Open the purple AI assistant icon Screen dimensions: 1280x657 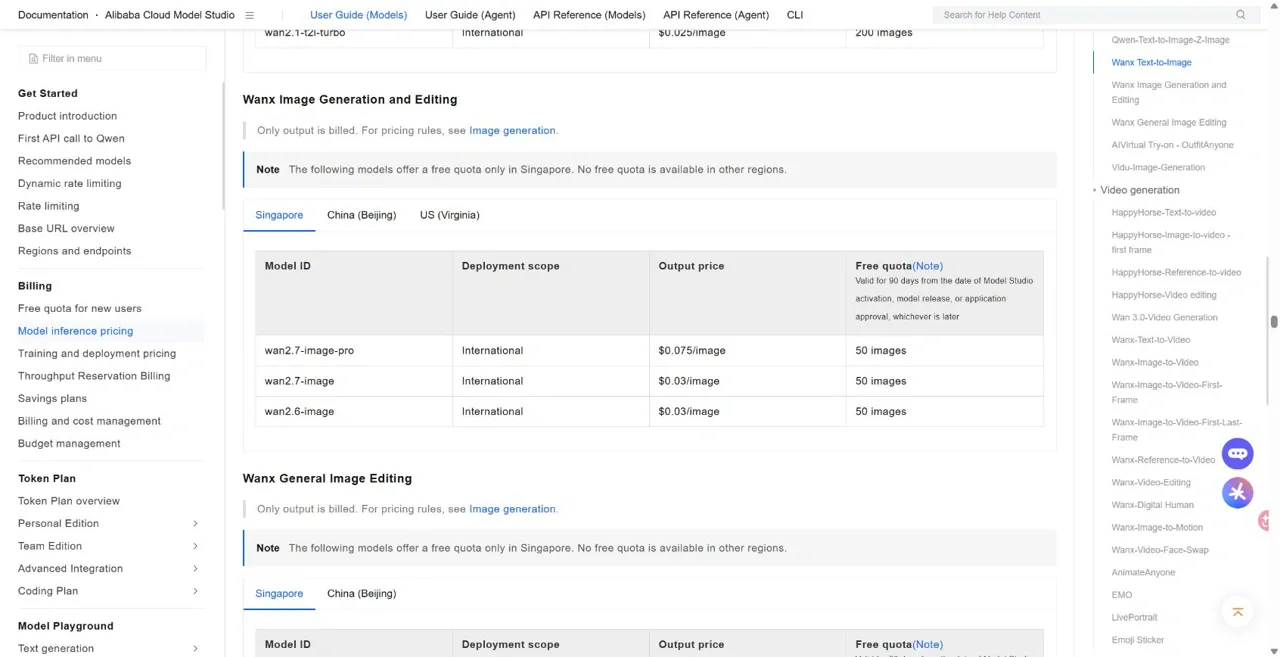point(1237,492)
